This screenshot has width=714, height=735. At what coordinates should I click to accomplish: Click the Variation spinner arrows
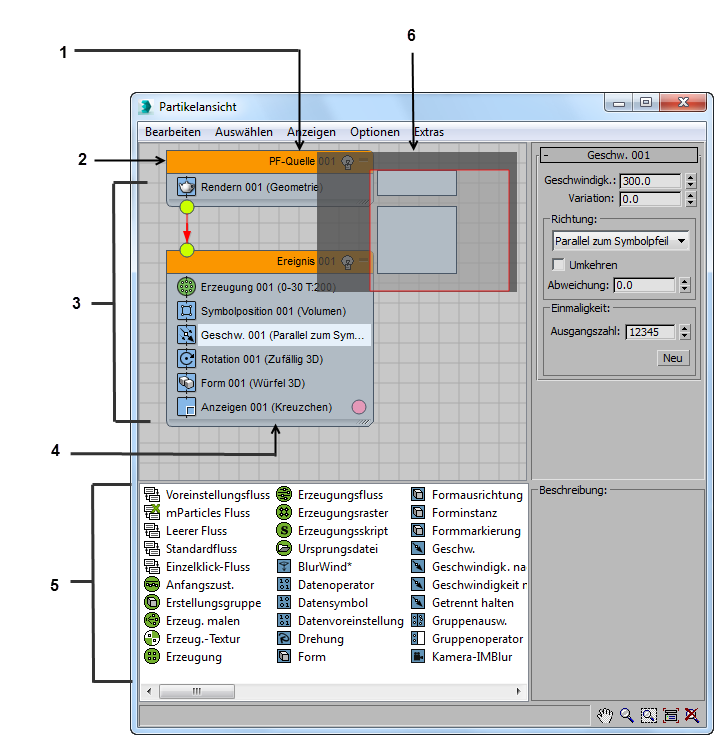(691, 199)
